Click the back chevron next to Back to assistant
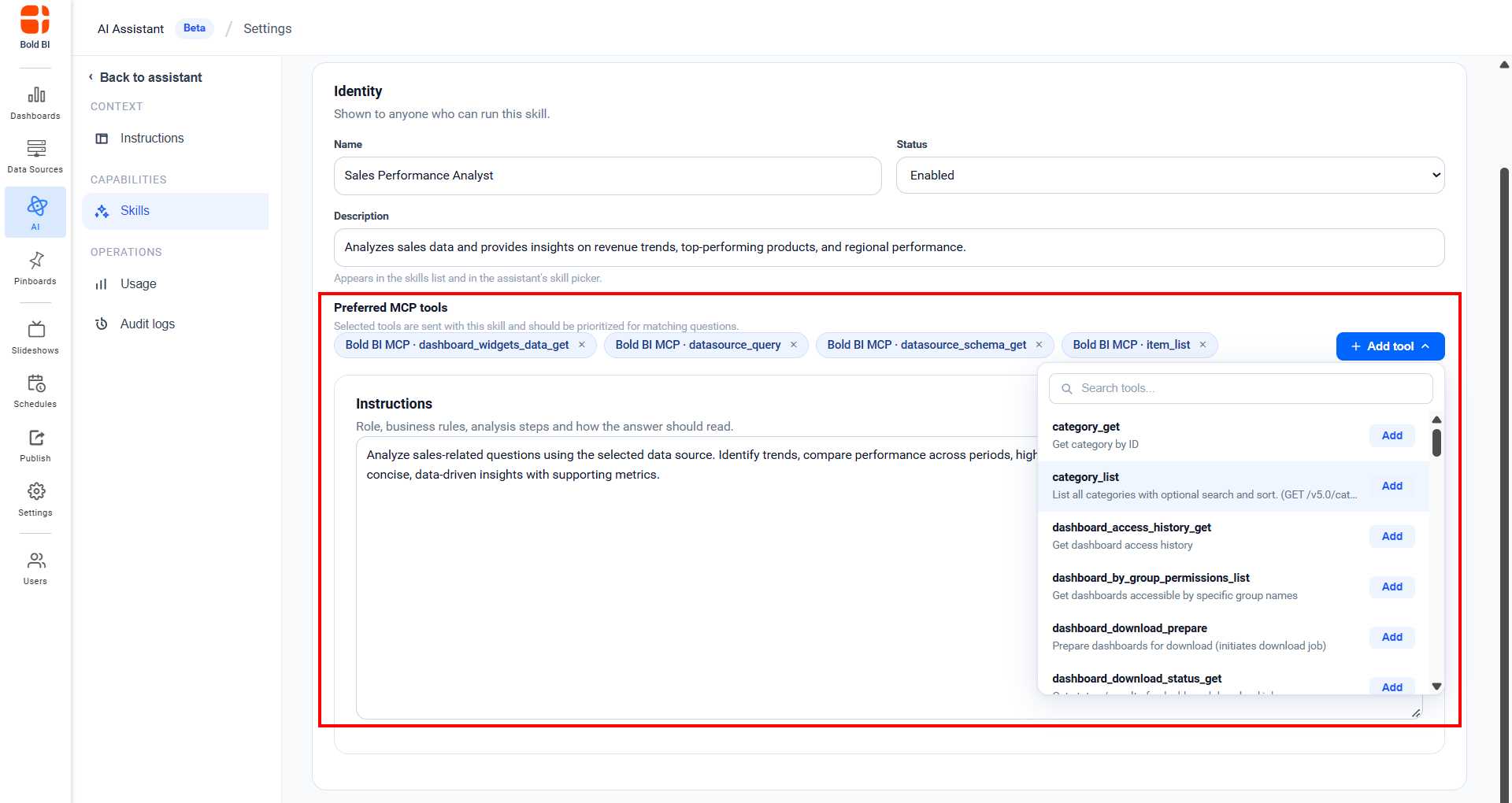 point(91,77)
